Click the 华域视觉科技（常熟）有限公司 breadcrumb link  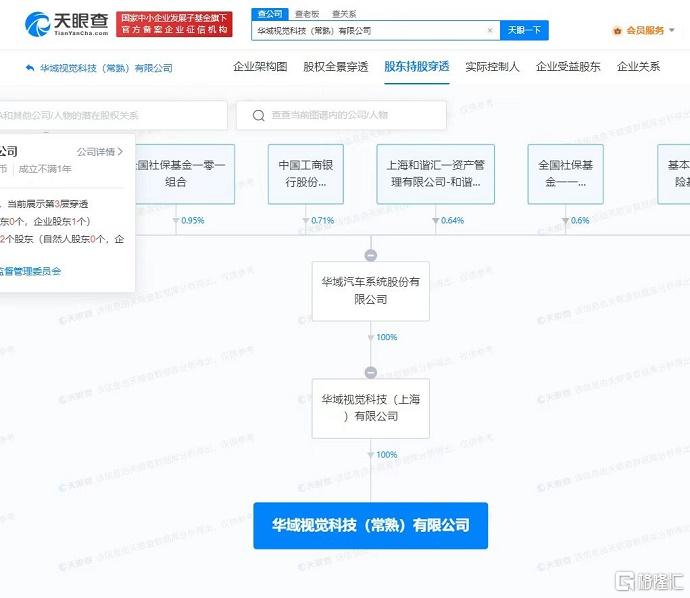click(x=106, y=68)
